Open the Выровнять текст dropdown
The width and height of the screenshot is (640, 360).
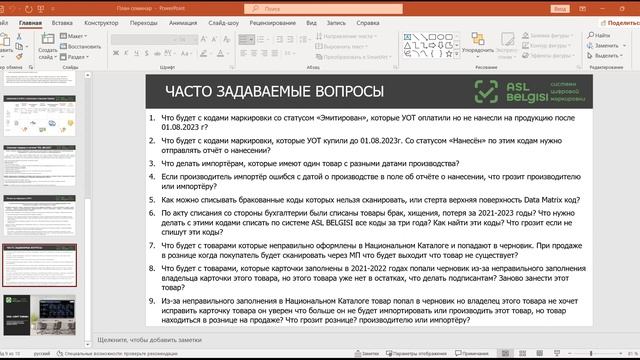[x=342, y=47]
